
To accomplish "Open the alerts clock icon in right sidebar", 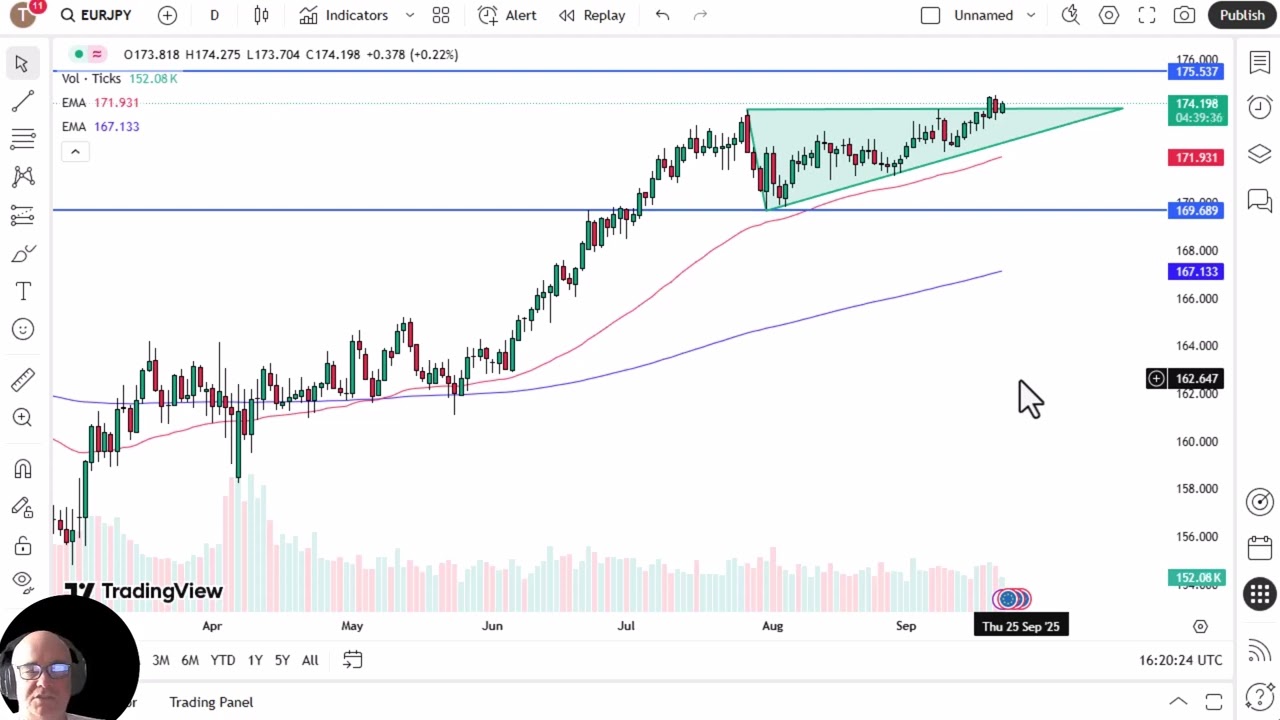I will coord(1259,107).
